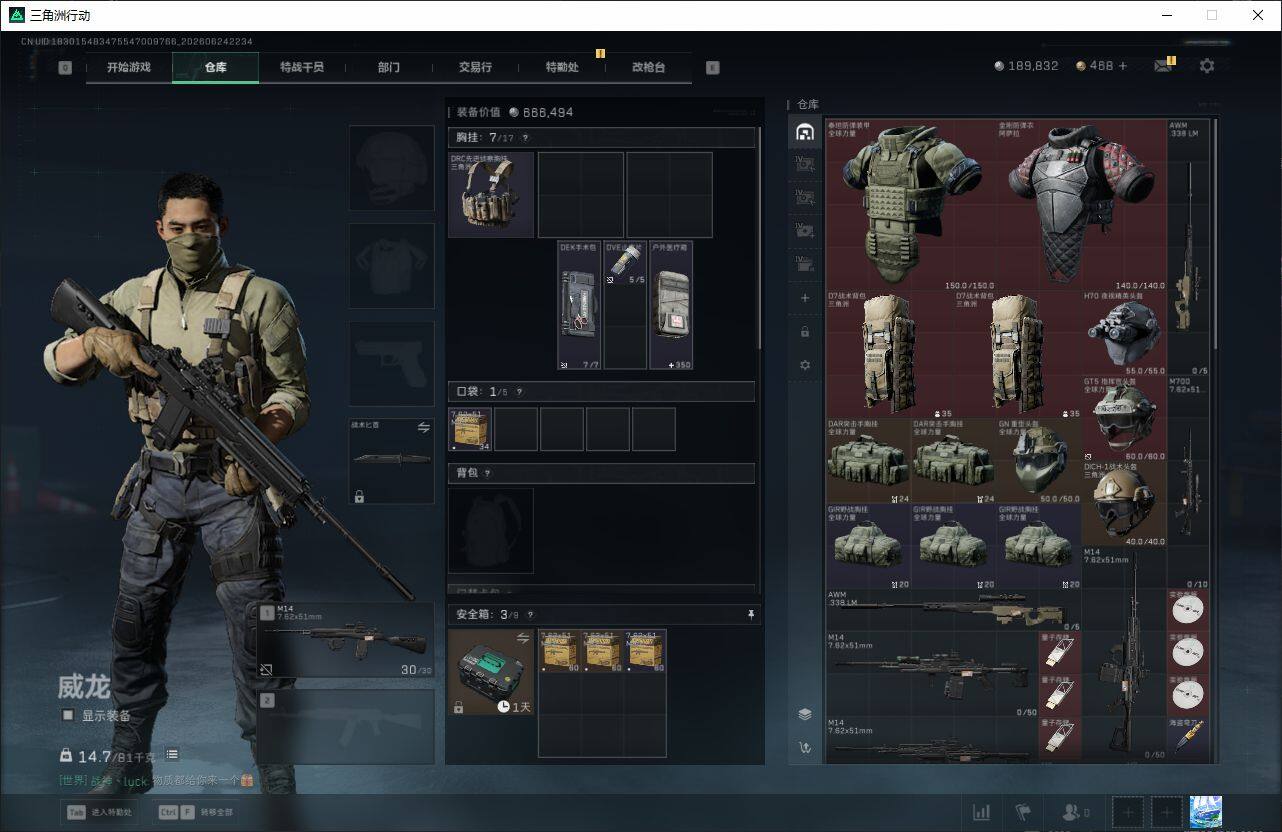Select the M14 primary weapon slot
This screenshot has height=832, width=1282.
(x=346, y=640)
